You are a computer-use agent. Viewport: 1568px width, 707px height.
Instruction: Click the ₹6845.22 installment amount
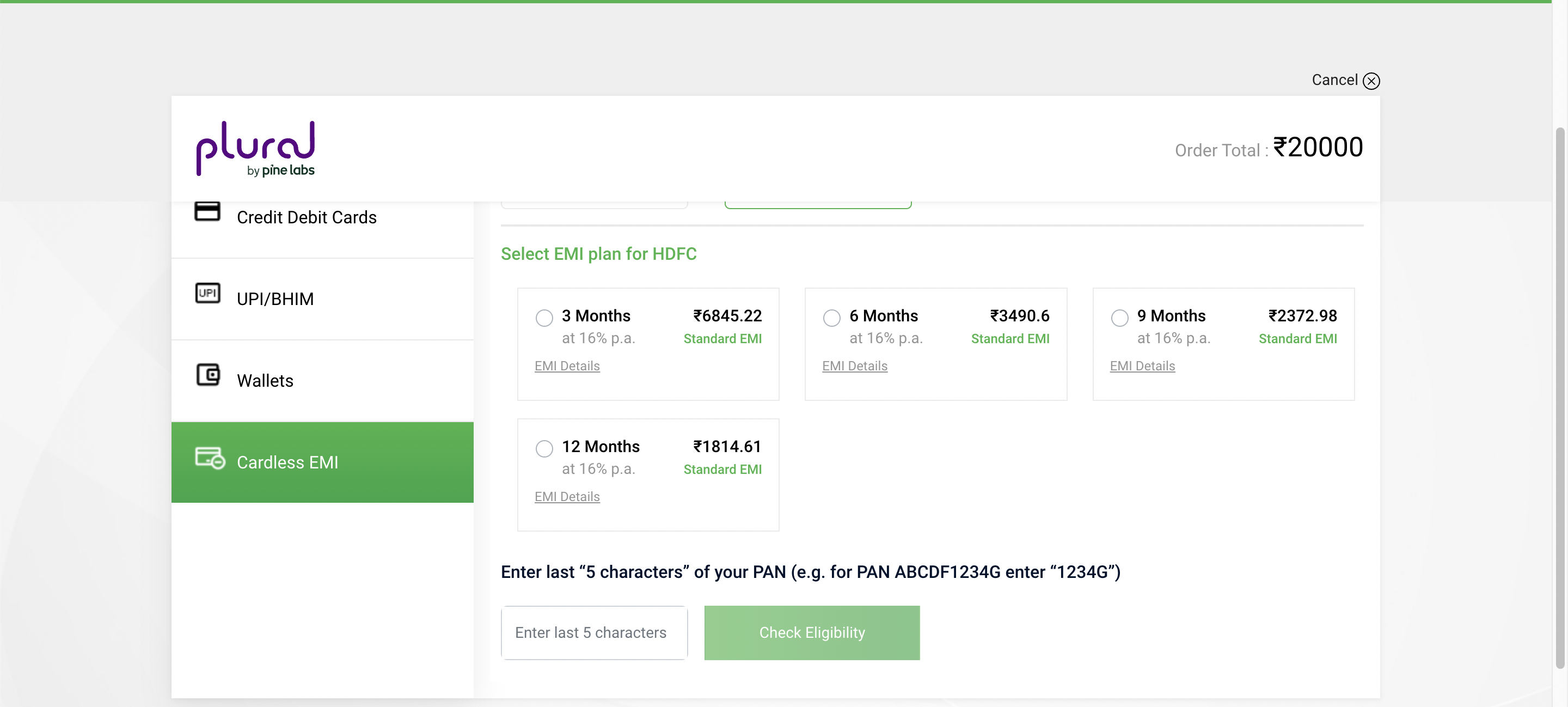727,315
